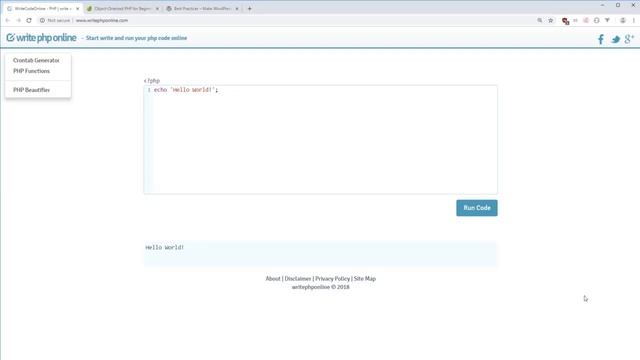Close the Object-Oriented PHP tab
640x360 pixels.
click(157, 9)
